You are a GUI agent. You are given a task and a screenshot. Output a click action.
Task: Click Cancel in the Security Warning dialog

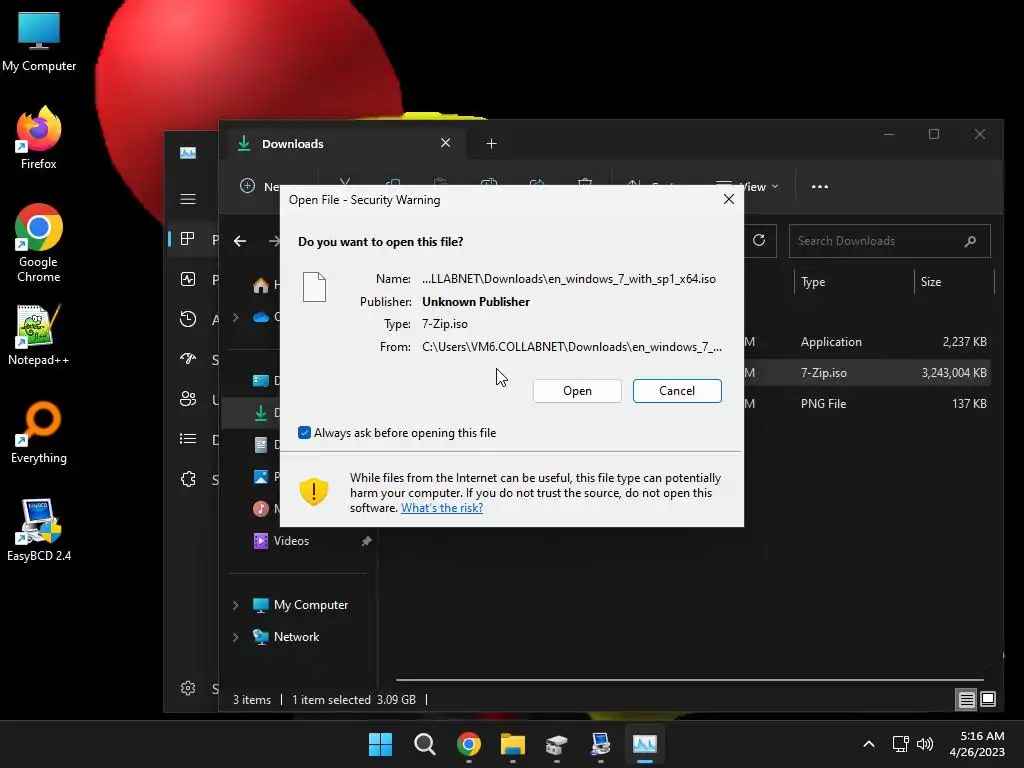pos(677,391)
